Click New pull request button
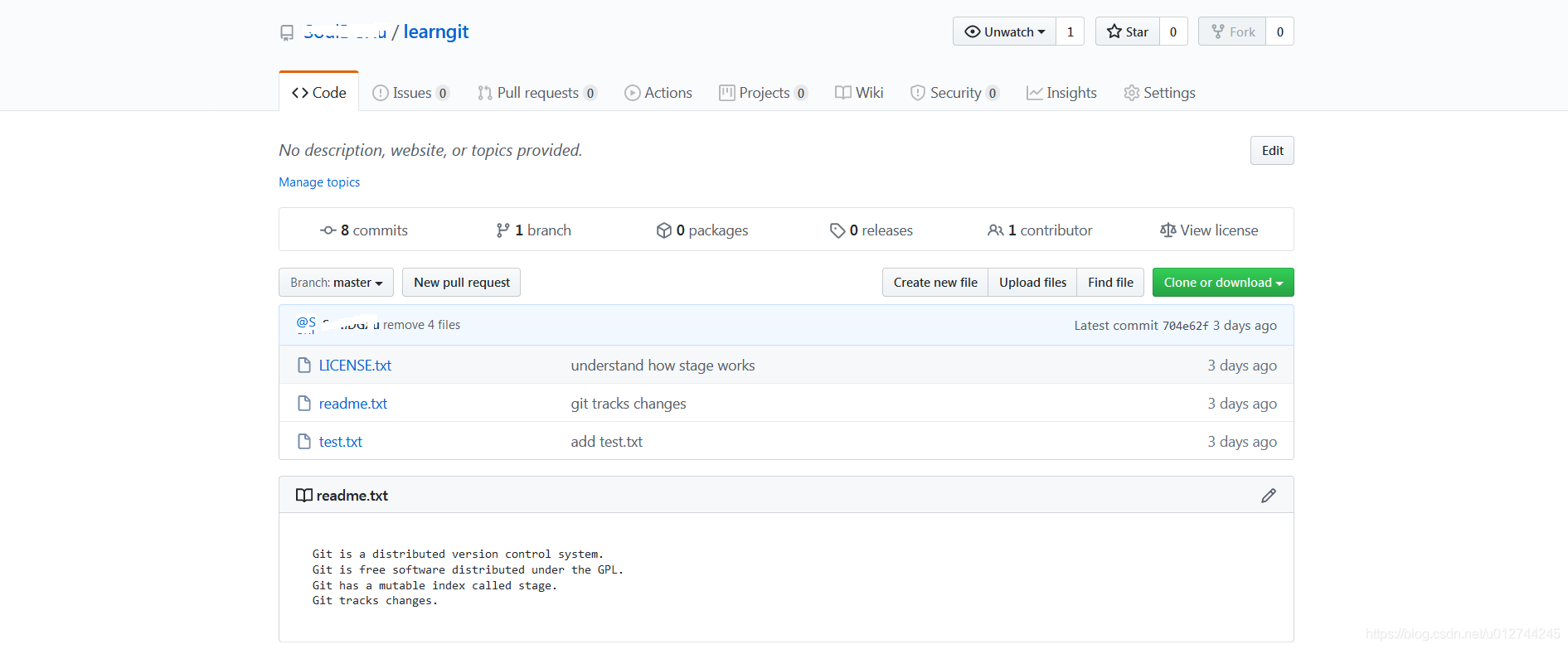 coord(462,283)
